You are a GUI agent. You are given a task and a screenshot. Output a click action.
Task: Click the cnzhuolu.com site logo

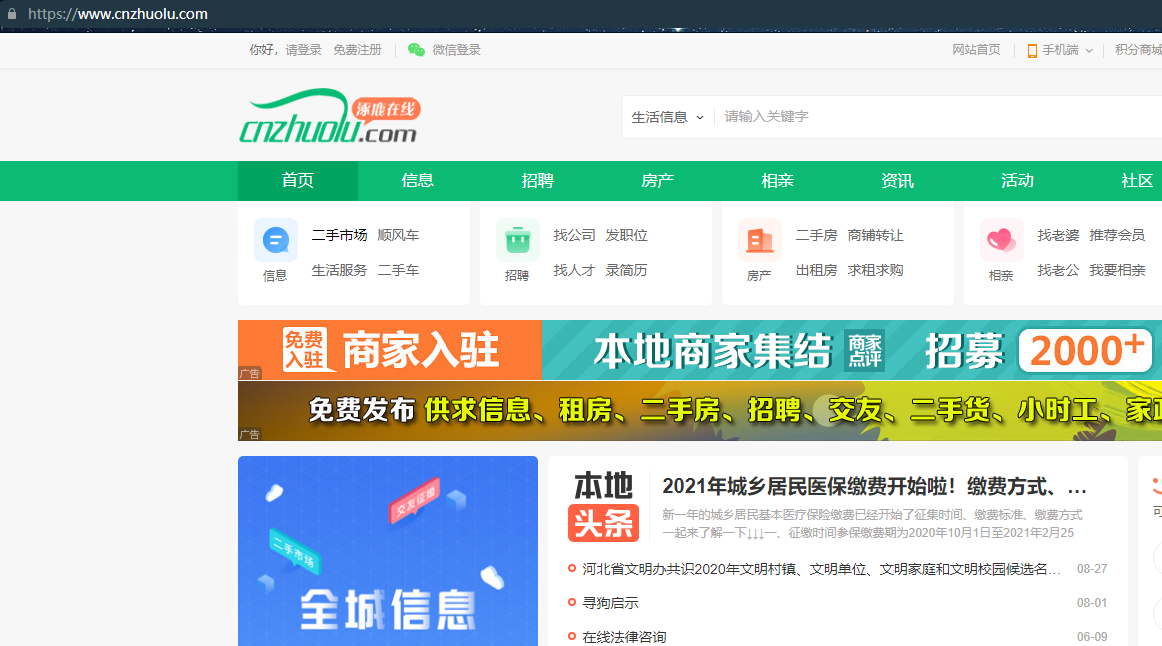coord(329,117)
